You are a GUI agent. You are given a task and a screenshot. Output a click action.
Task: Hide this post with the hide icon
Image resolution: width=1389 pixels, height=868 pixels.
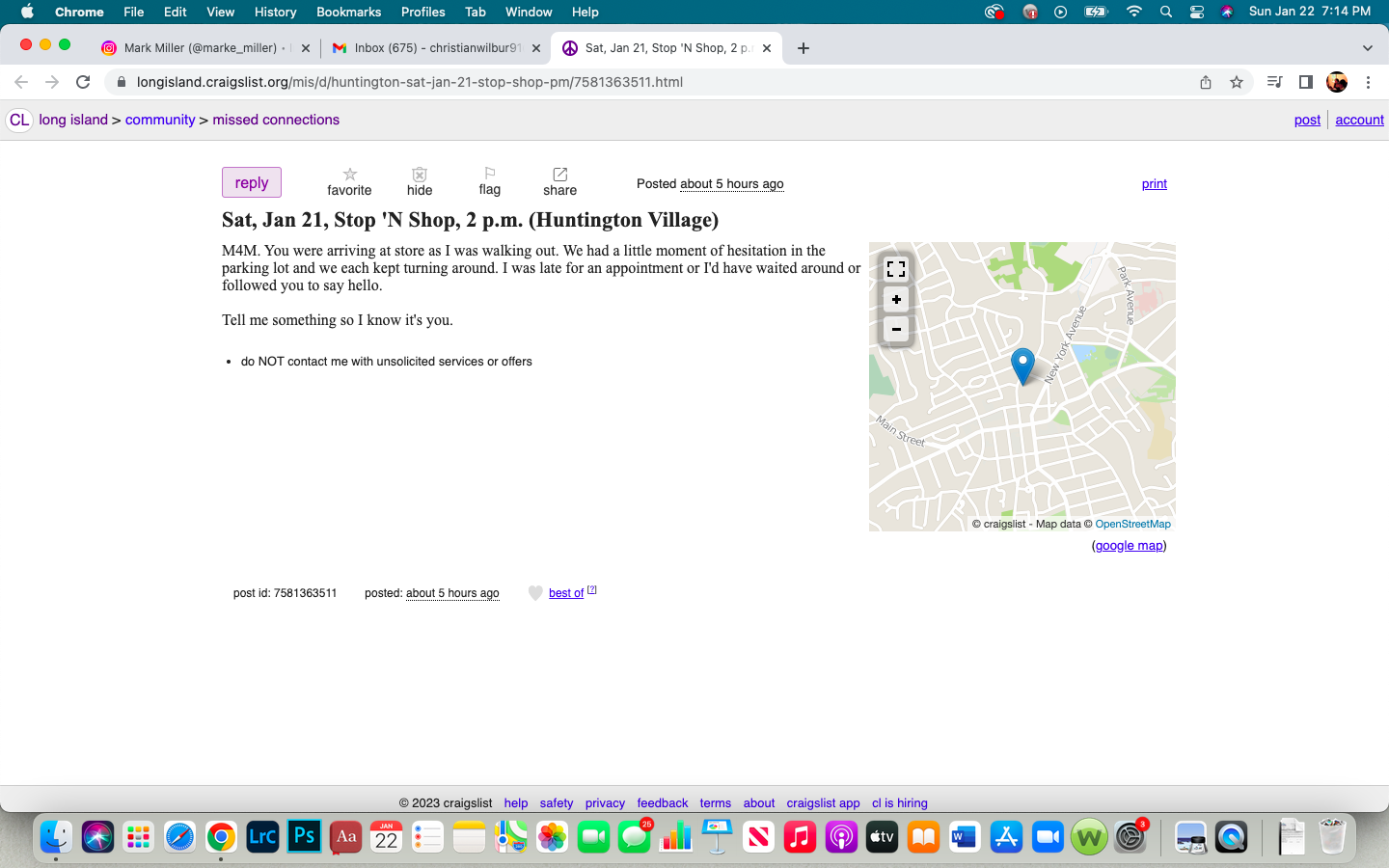tap(420, 175)
